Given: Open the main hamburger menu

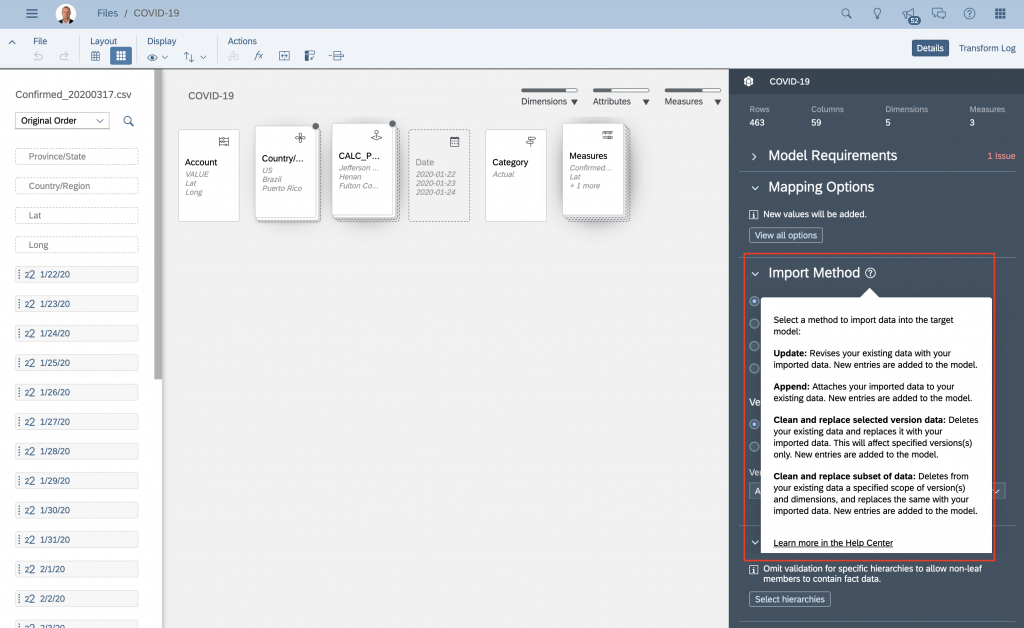Looking at the screenshot, I should (x=31, y=13).
